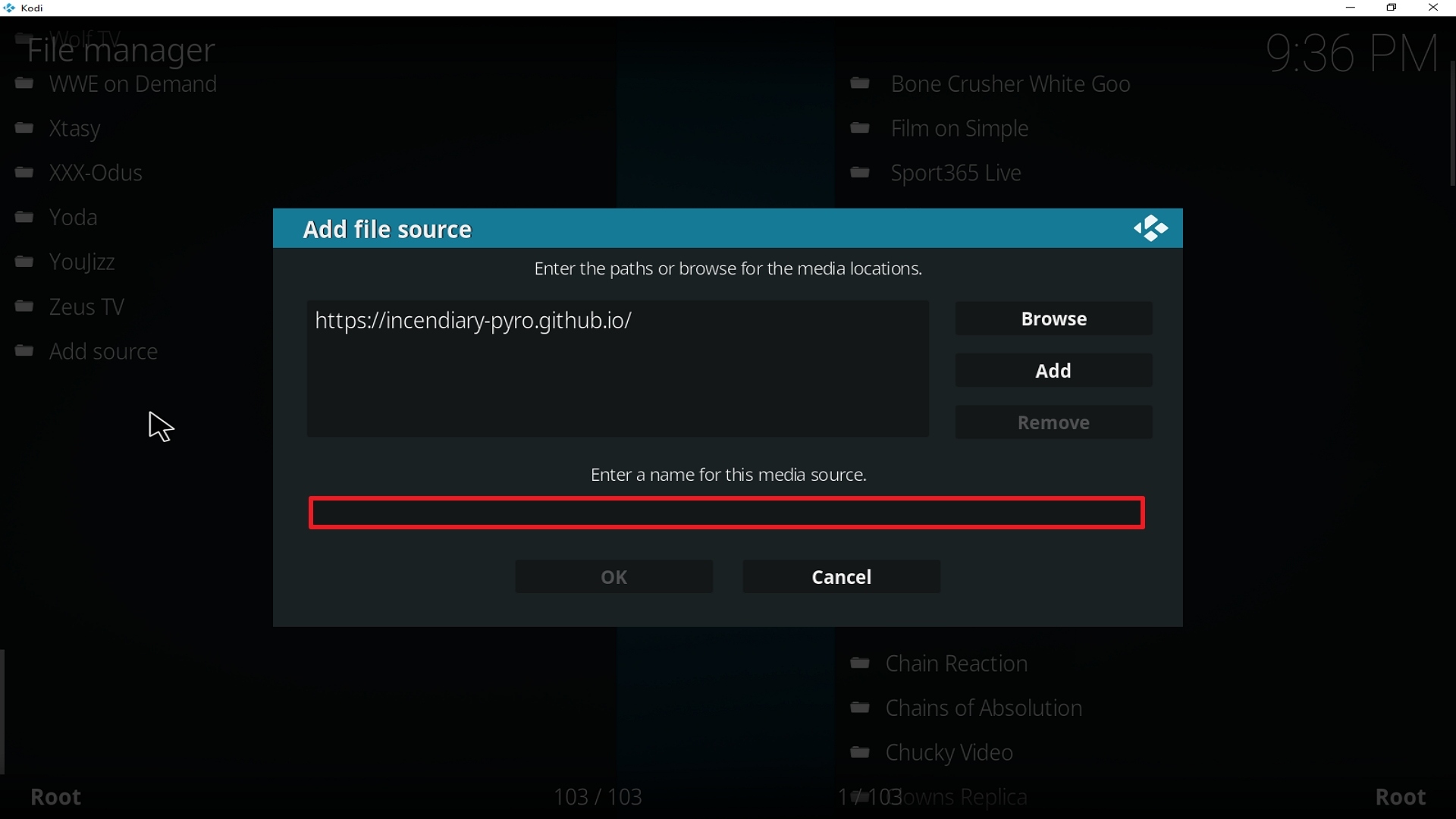Open Film on Simple folder
This screenshot has height=819, width=1456.
pos(960,129)
